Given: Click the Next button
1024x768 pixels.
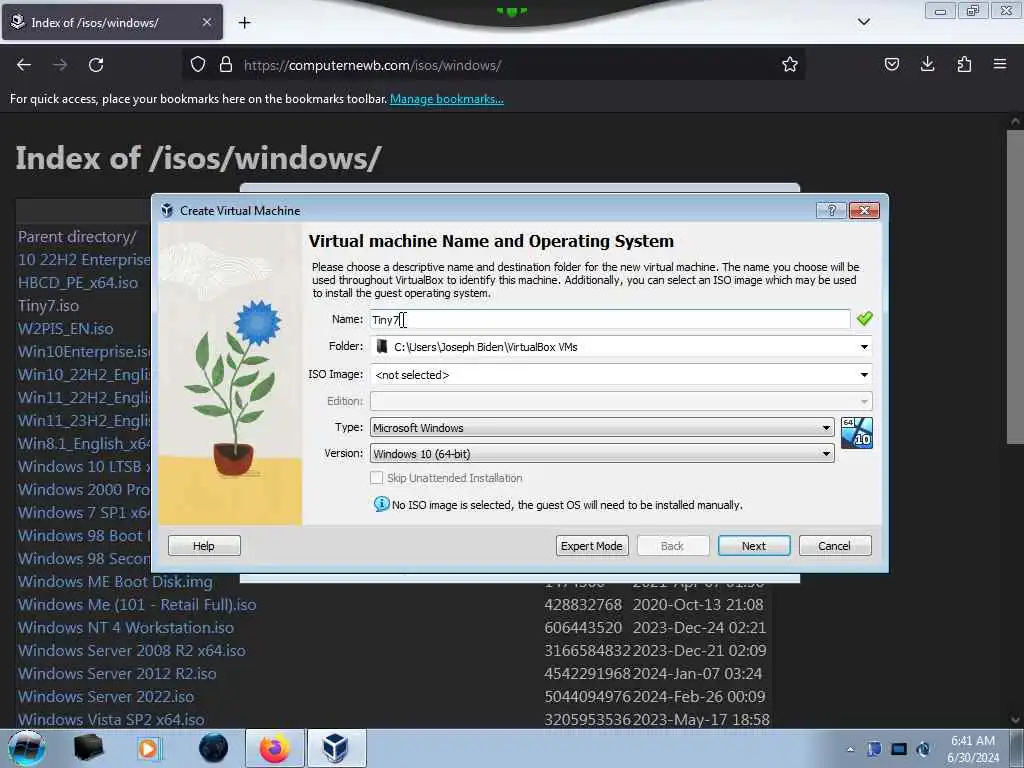Looking at the screenshot, I should click(x=754, y=546).
